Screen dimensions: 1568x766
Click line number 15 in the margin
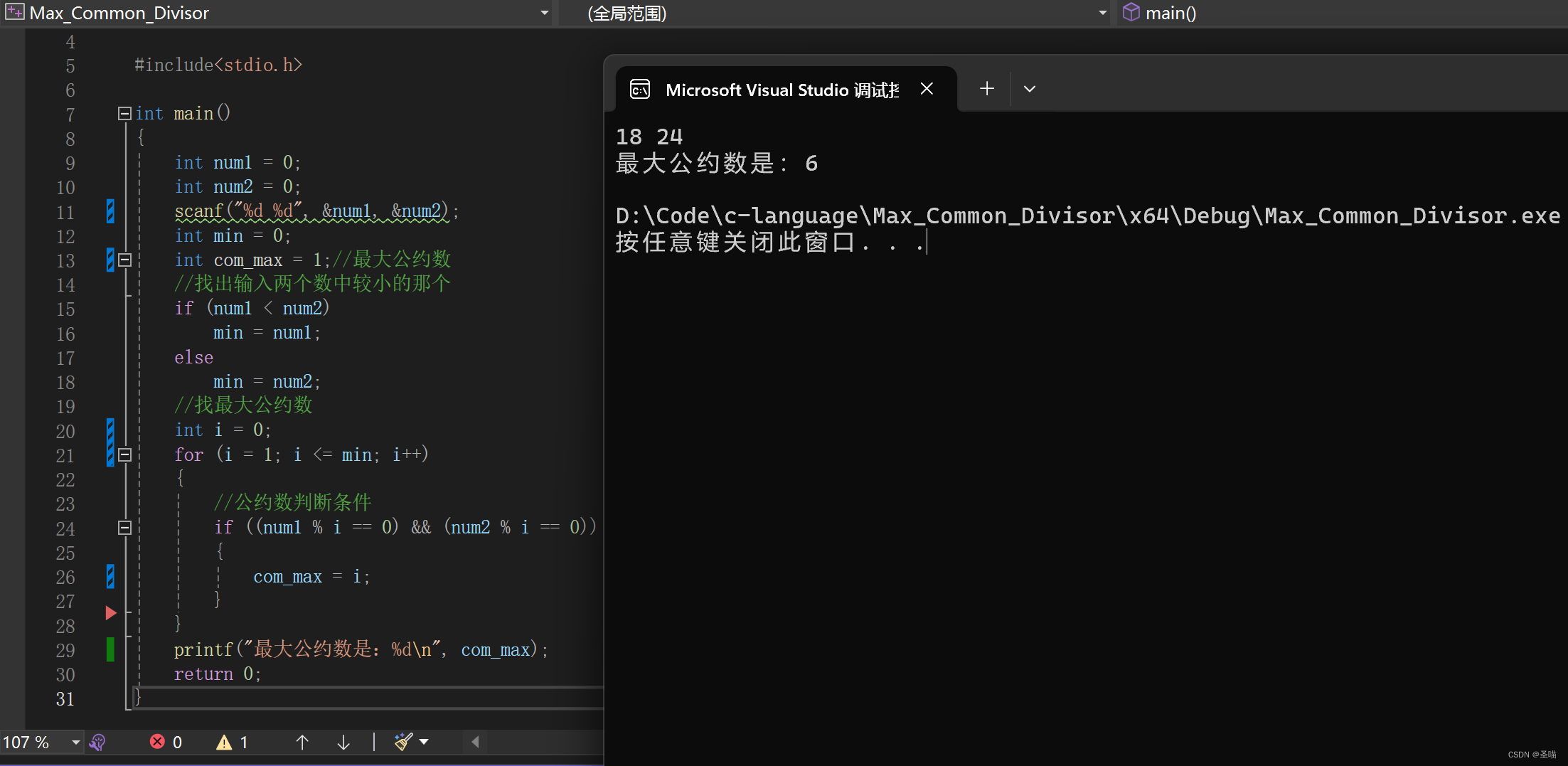coord(65,309)
